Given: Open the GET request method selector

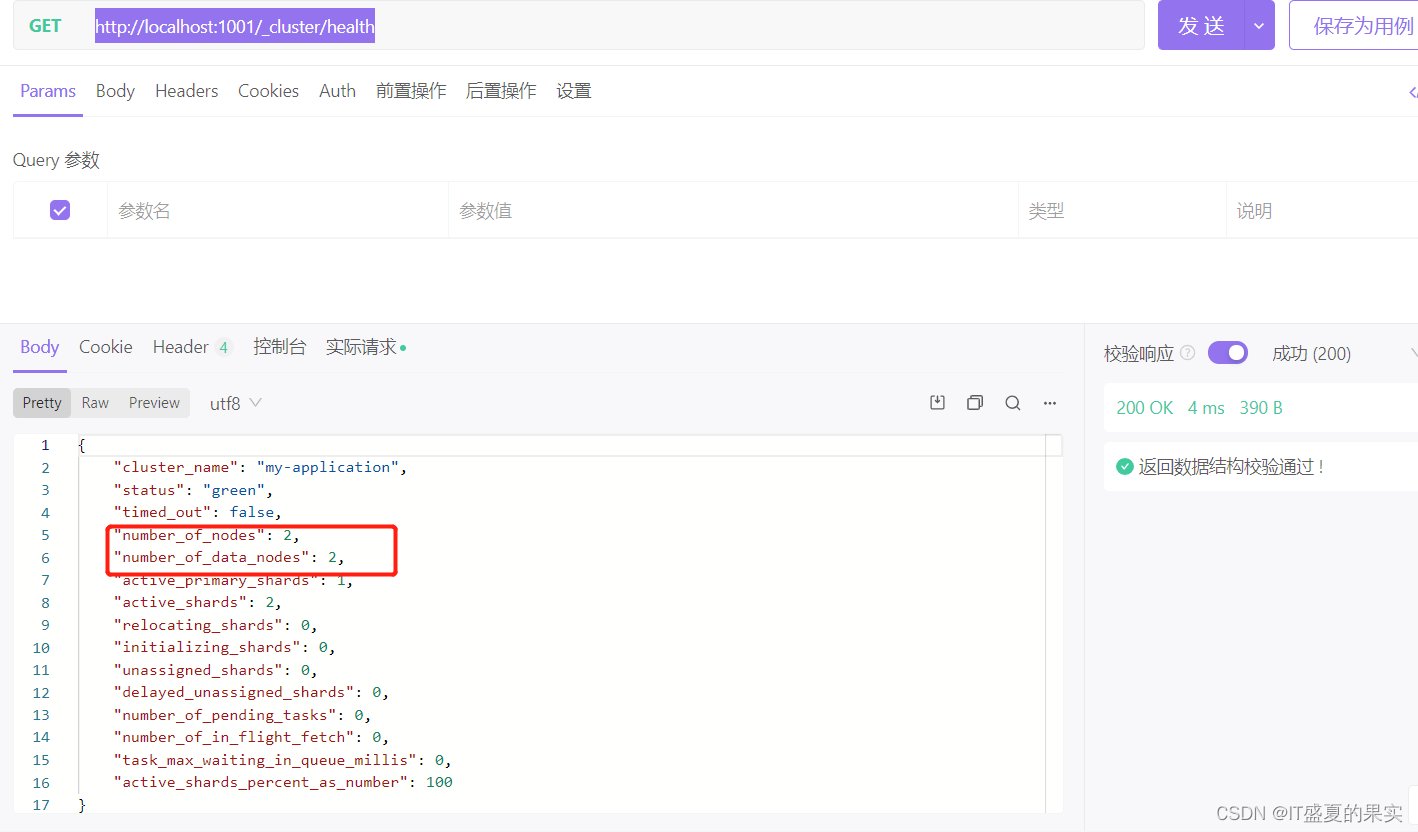Looking at the screenshot, I should (45, 26).
